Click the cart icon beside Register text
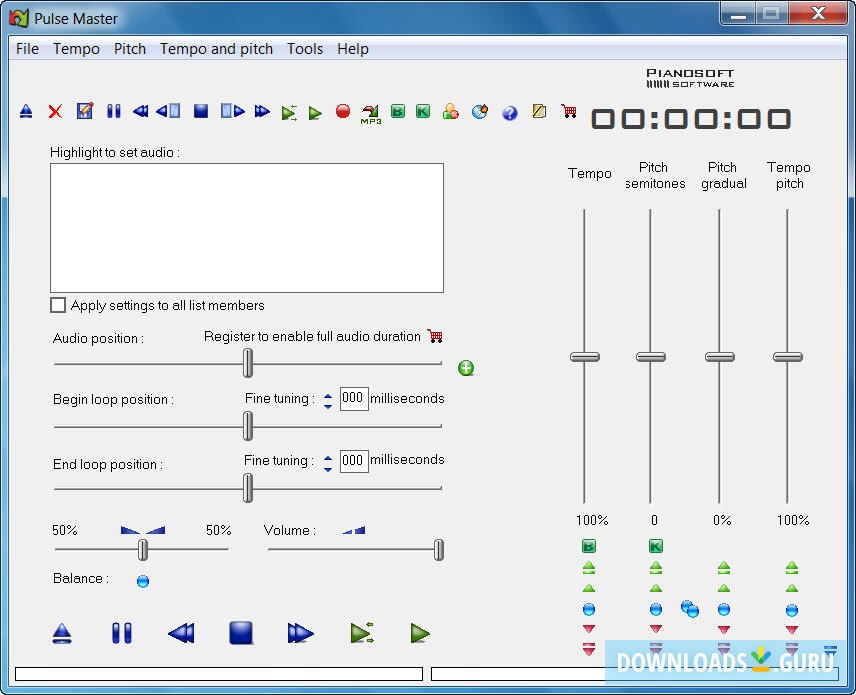This screenshot has width=856, height=695. pos(435,336)
